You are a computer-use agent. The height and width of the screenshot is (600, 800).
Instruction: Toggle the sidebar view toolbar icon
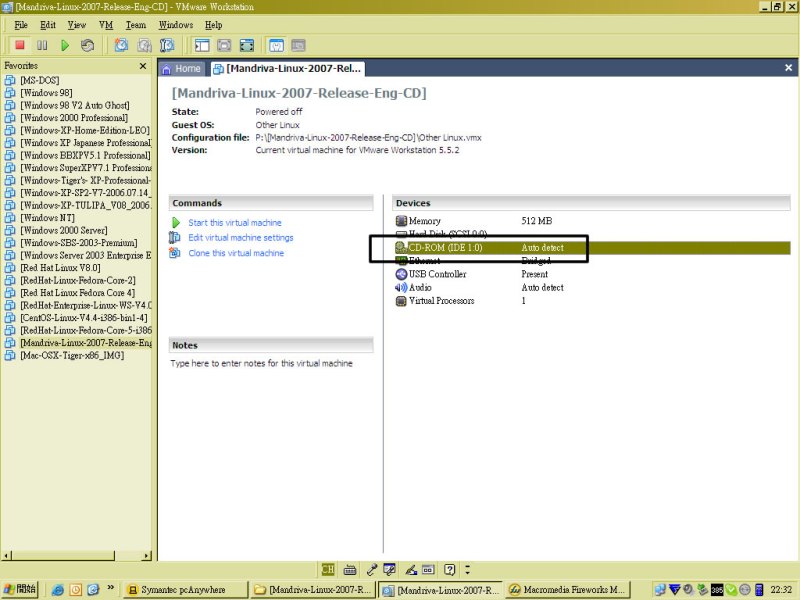click(x=202, y=45)
